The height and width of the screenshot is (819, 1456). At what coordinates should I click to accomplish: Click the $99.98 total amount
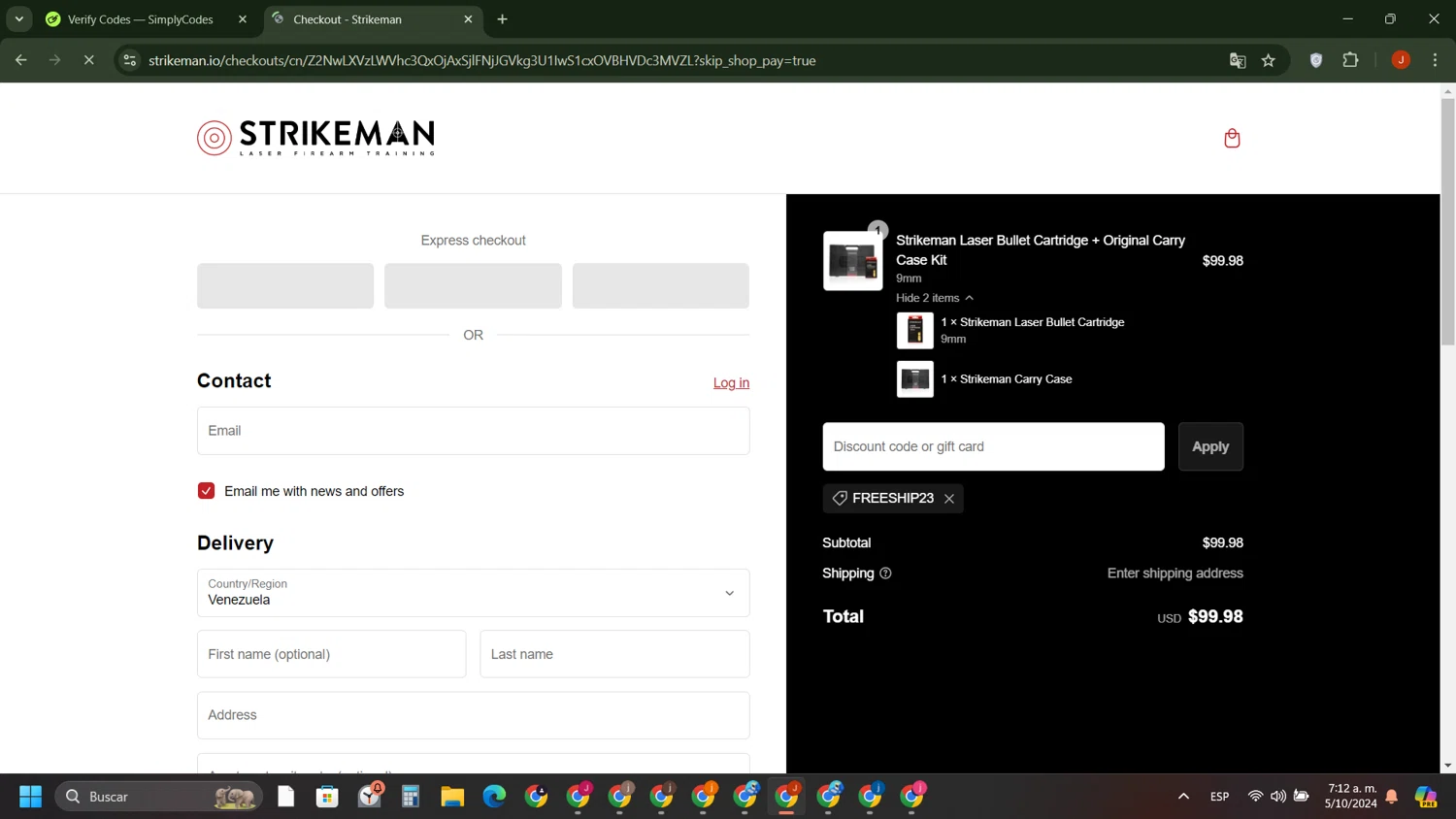[1215, 617]
